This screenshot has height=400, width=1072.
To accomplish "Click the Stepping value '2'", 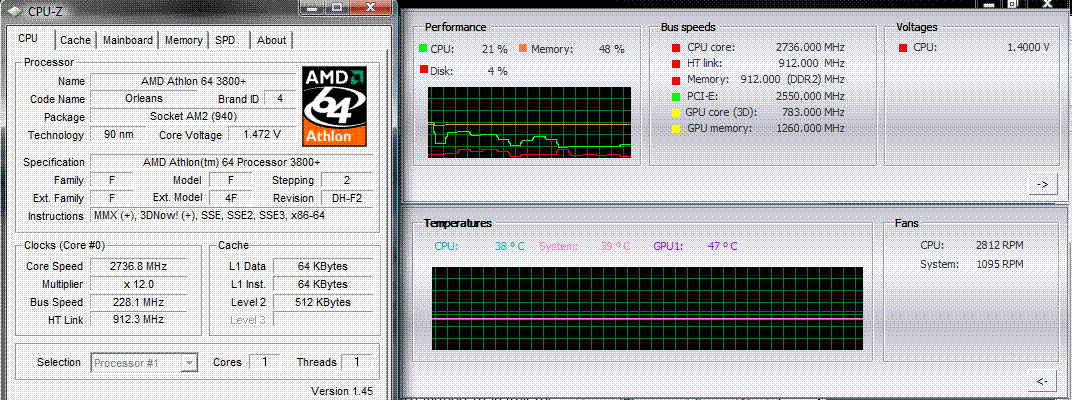I will pos(347,180).
